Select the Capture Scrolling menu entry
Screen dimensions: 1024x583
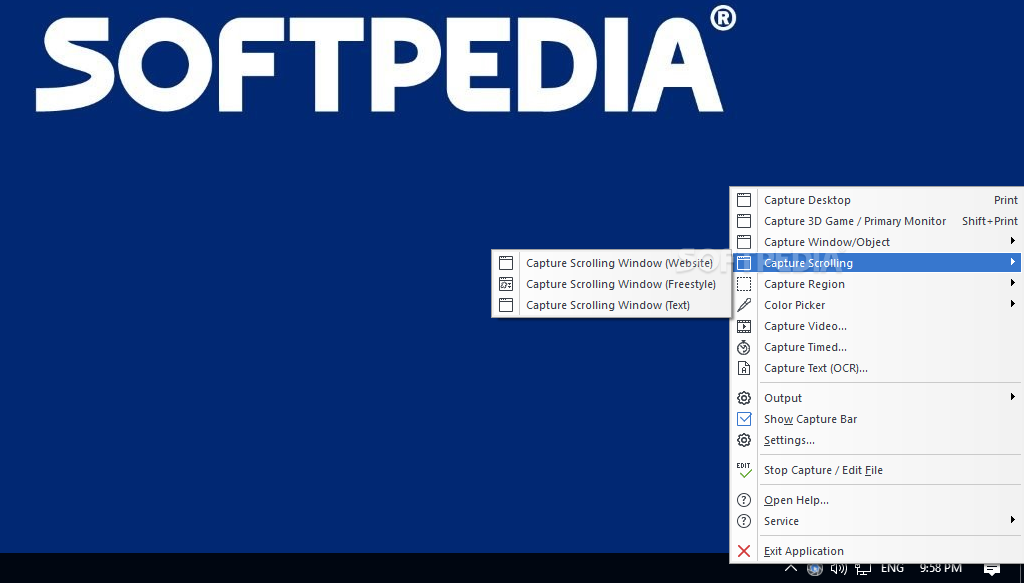(876, 262)
